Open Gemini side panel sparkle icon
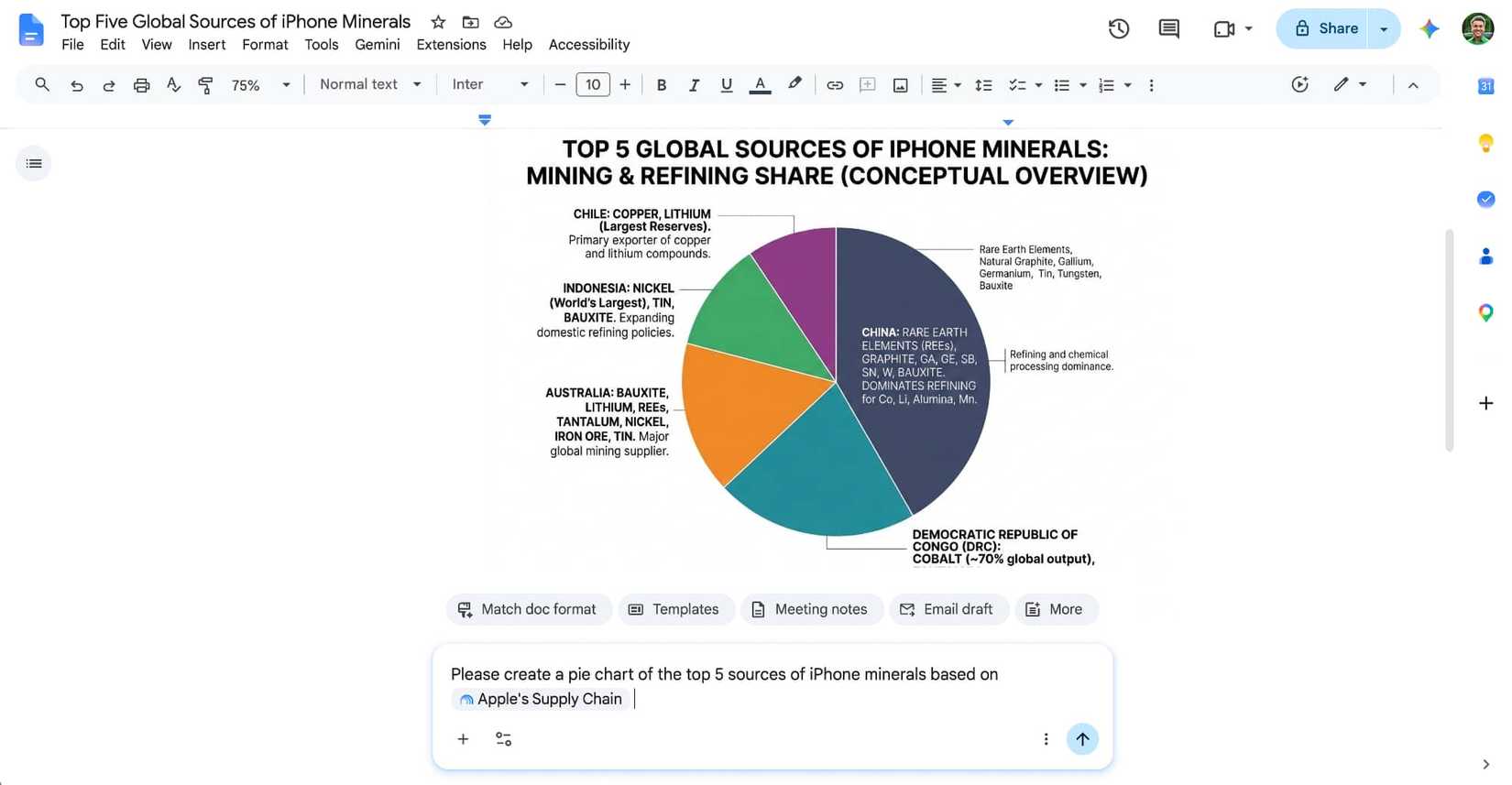The image size is (1512, 785). pyautogui.click(x=1429, y=28)
